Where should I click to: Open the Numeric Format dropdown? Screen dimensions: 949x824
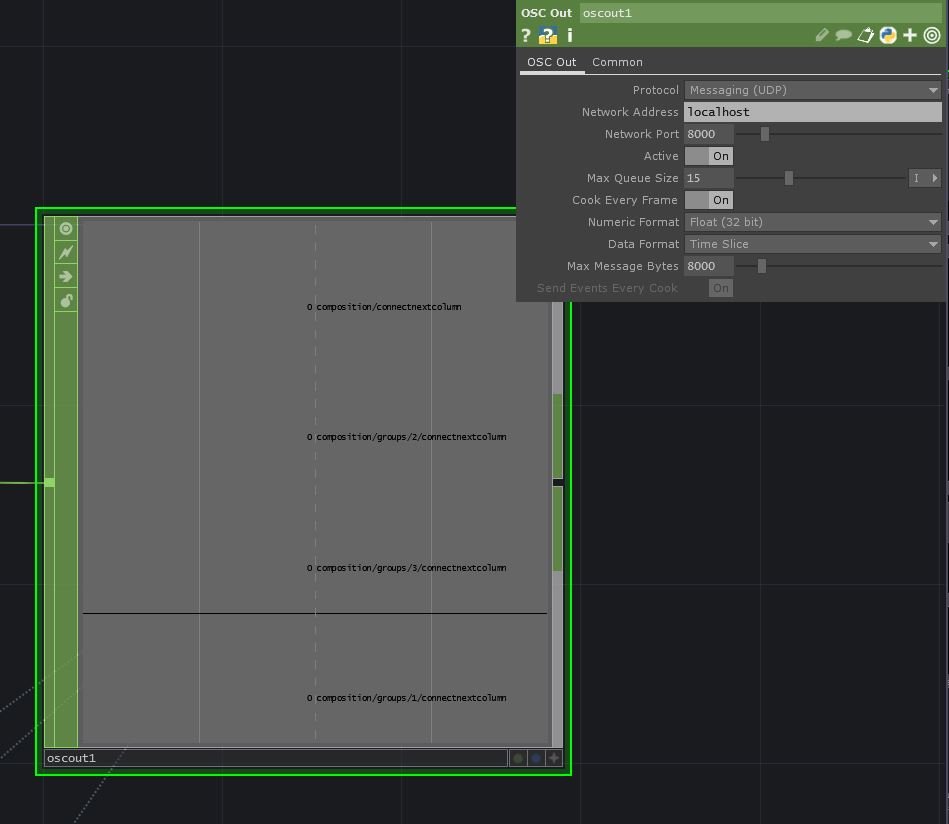[812, 222]
